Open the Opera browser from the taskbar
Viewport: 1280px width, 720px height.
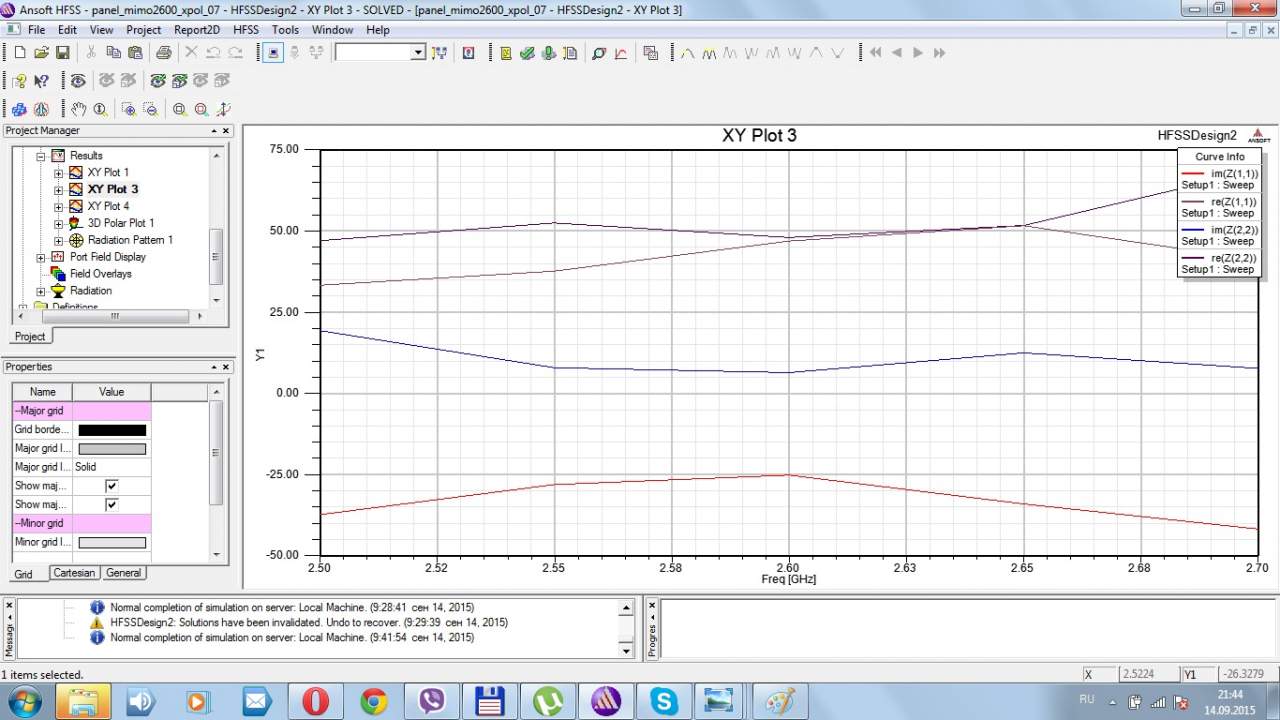tap(315, 701)
